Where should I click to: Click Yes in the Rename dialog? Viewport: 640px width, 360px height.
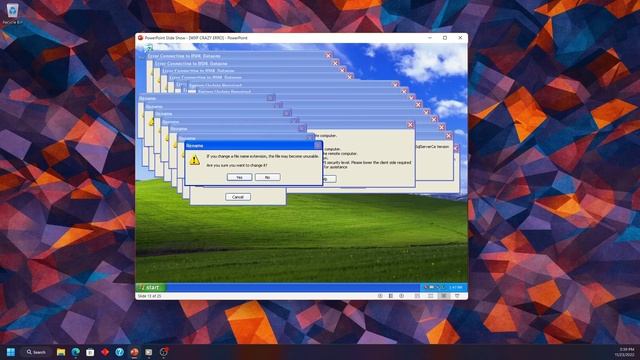239,177
